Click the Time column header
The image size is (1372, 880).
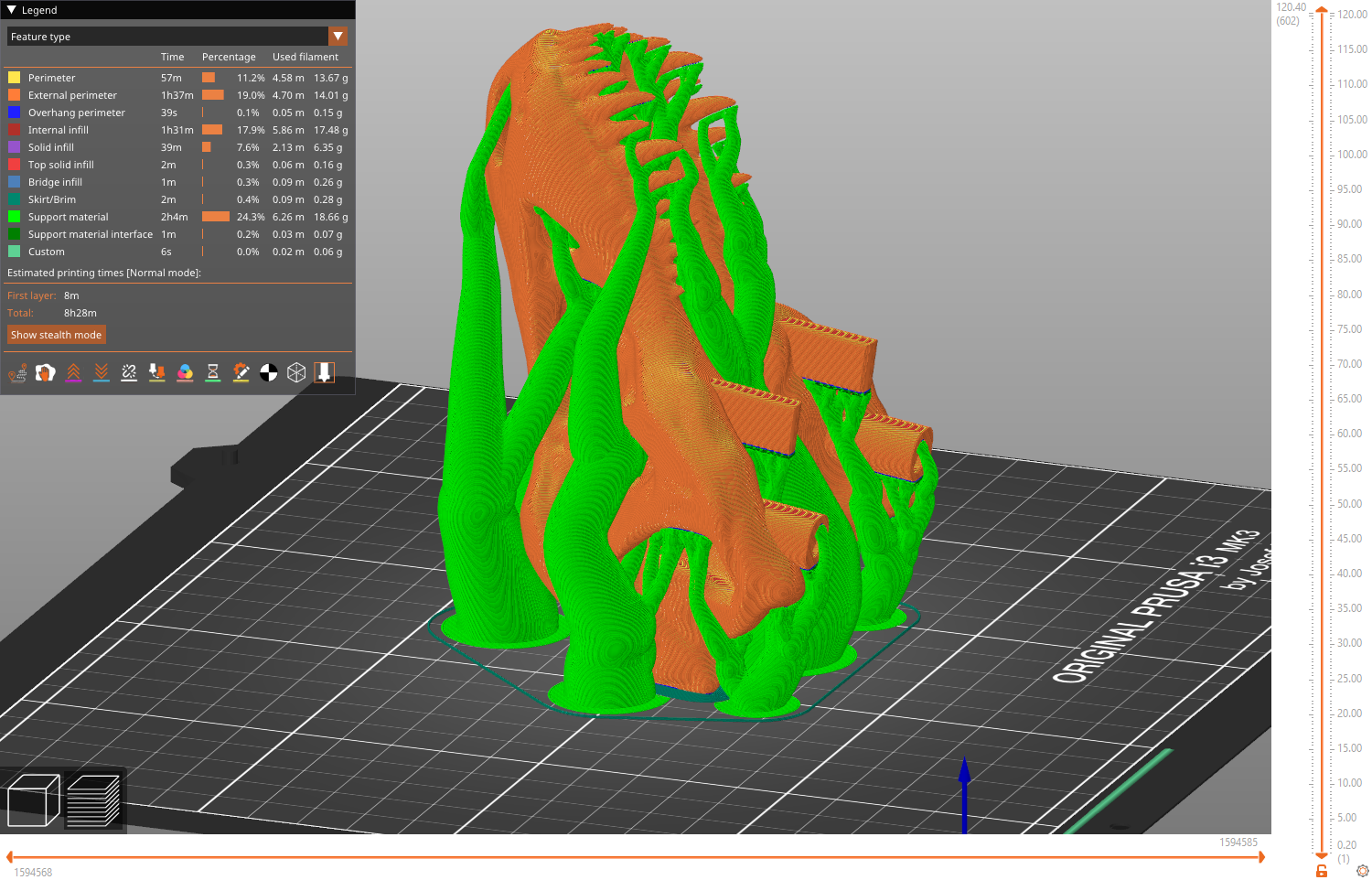(172, 57)
